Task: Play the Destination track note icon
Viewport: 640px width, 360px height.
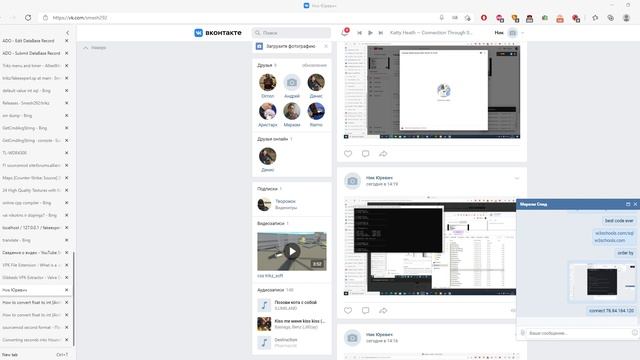Action: (x=264, y=343)
